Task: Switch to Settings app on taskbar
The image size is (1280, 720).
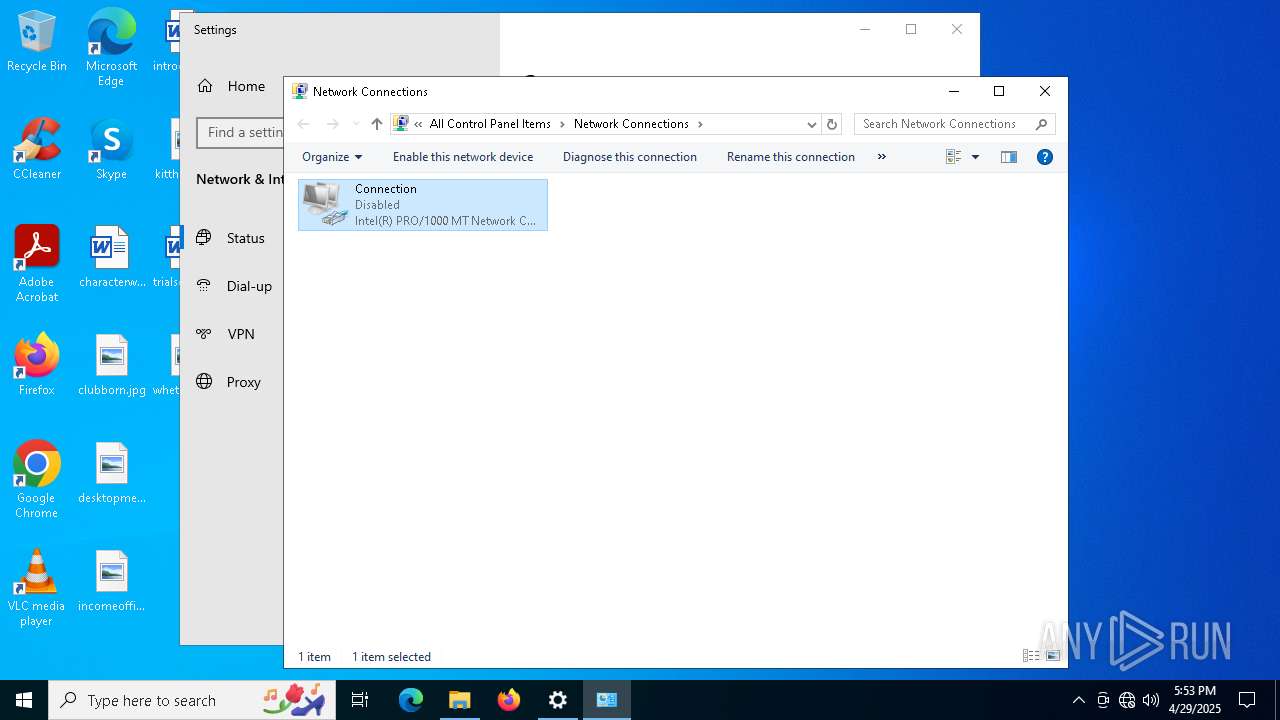Action: pos(557,700)
